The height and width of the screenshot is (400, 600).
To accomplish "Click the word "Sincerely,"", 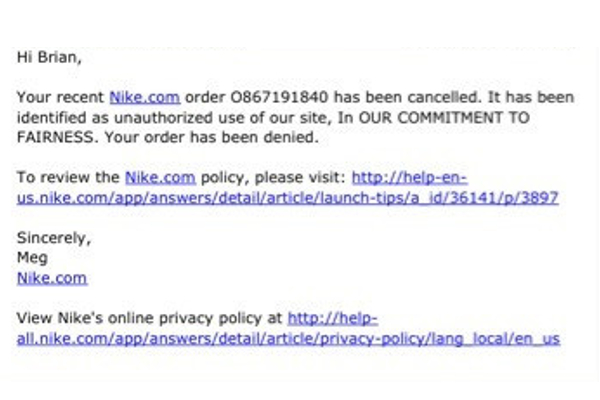I will coord(54,238).
